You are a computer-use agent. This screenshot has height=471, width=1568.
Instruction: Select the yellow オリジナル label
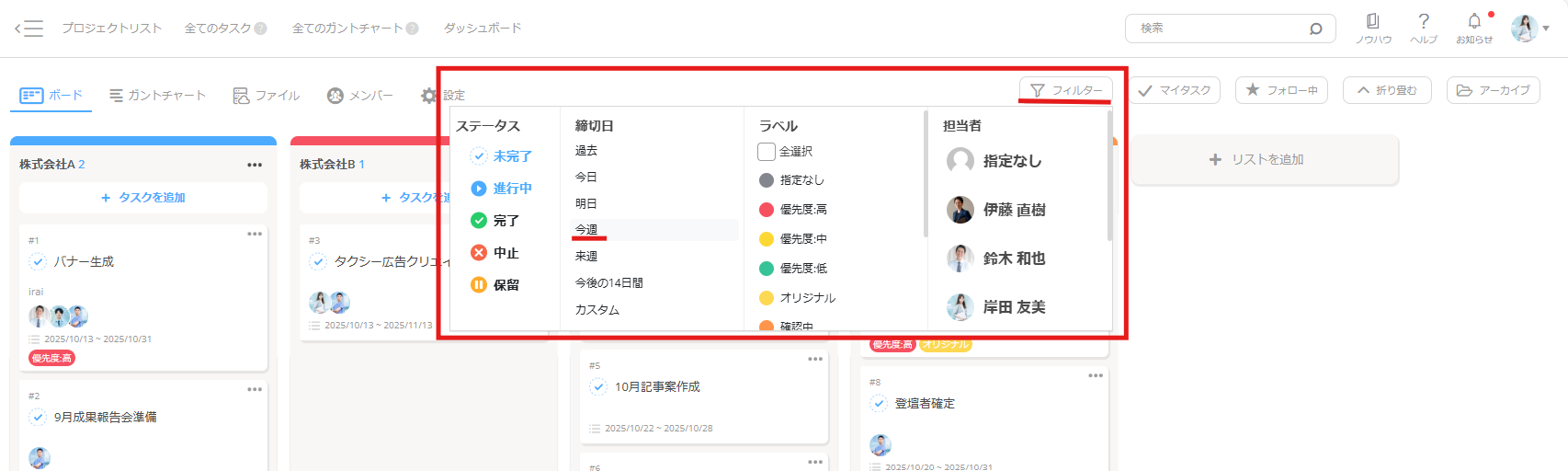pos(798,298)
